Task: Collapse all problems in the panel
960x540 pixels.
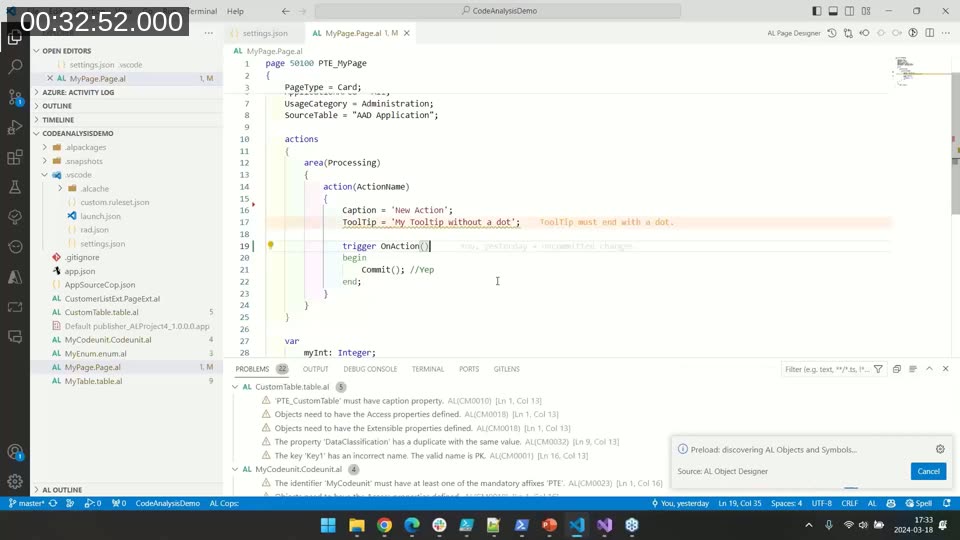Action: point(897,369)
